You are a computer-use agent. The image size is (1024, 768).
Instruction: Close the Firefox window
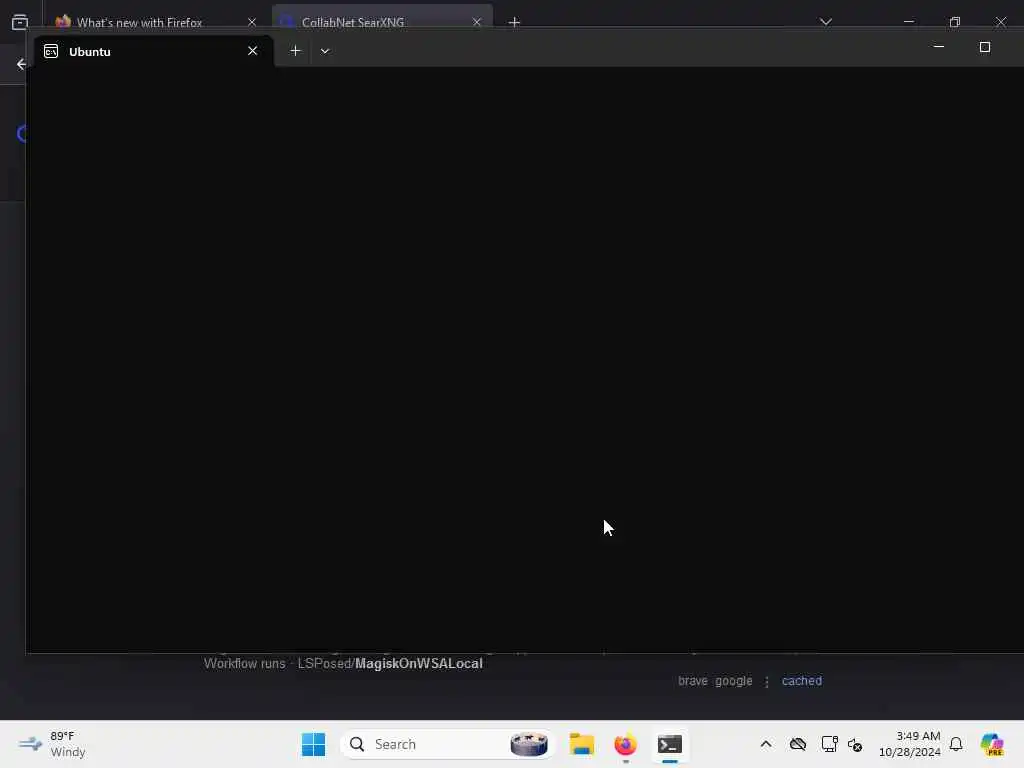[x=1000, y=22]
